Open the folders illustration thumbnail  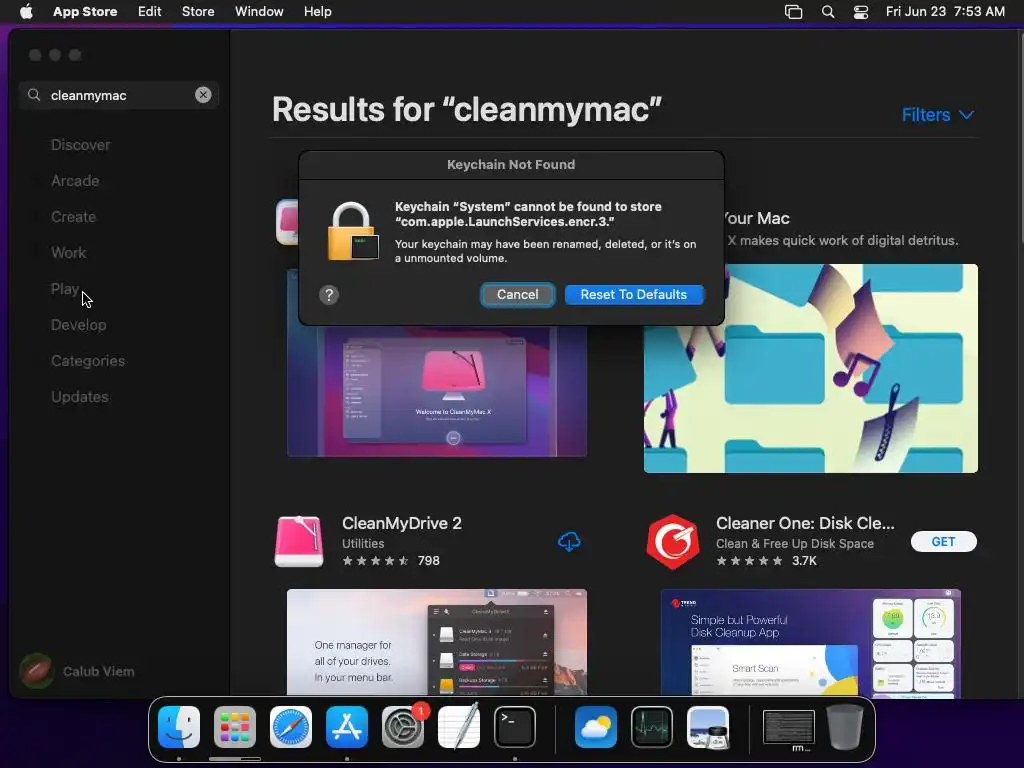tap(810, 368)
